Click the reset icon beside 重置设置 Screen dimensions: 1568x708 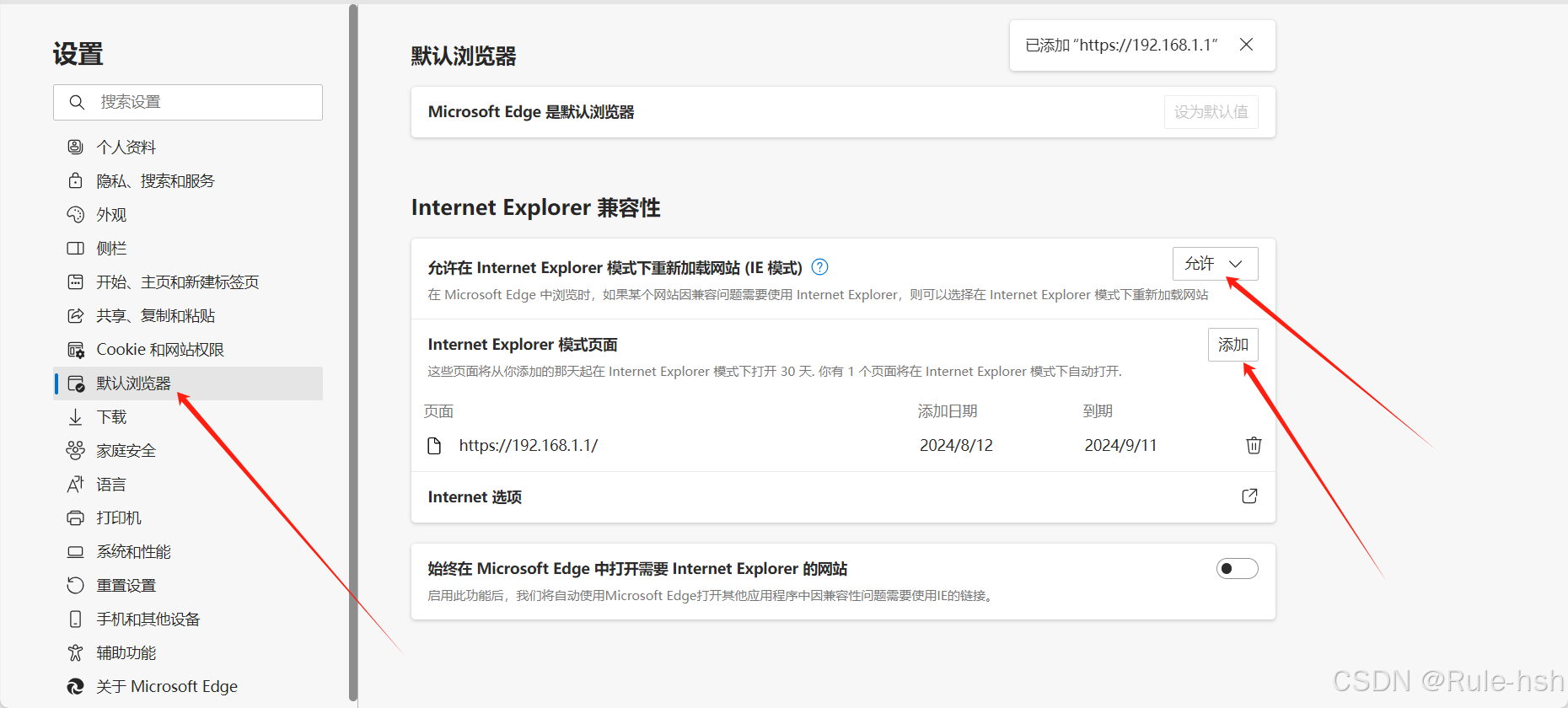[75, 585]
